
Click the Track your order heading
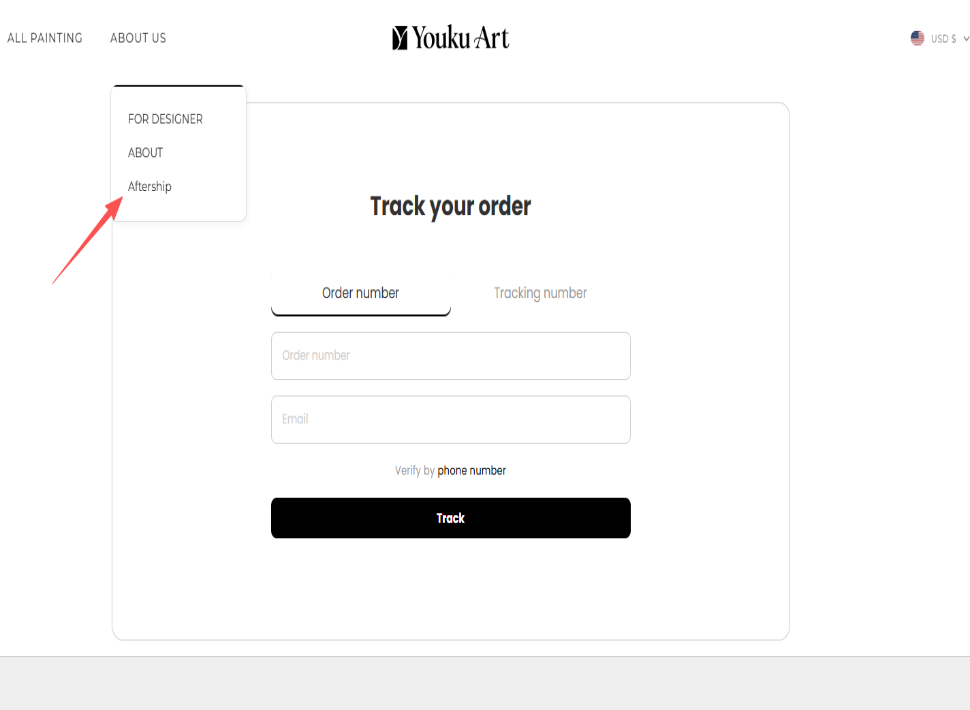pos(450,206)
